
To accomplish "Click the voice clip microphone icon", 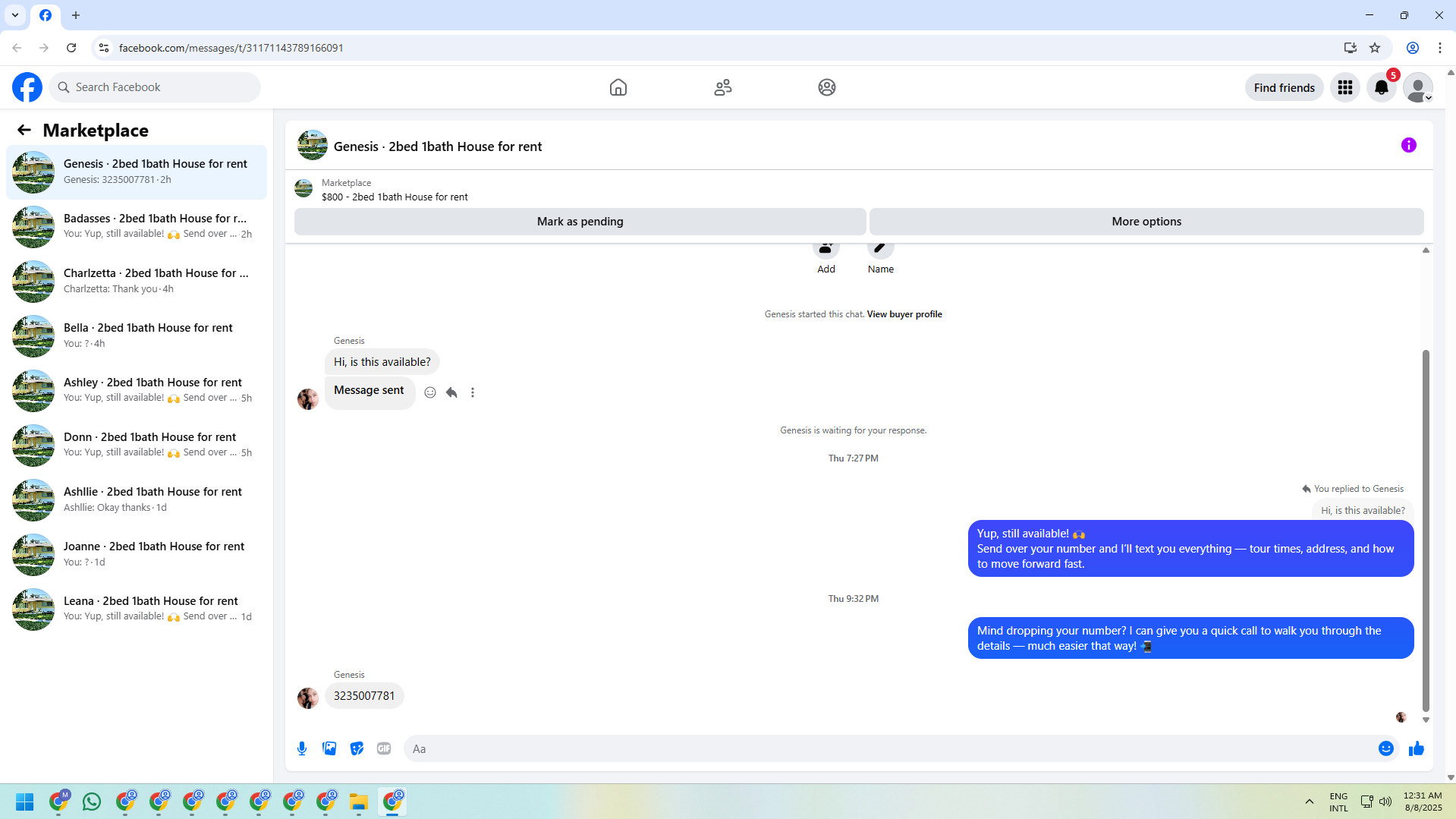I will tap(302, 748).
